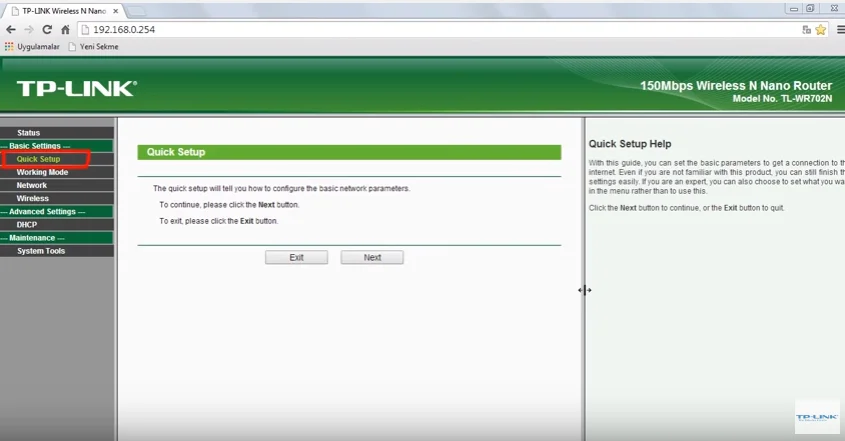Viewport: 845px width, 441px height.
Task: Expand the Network menu section
Action: pyautogui.click(x=31, y=185)
